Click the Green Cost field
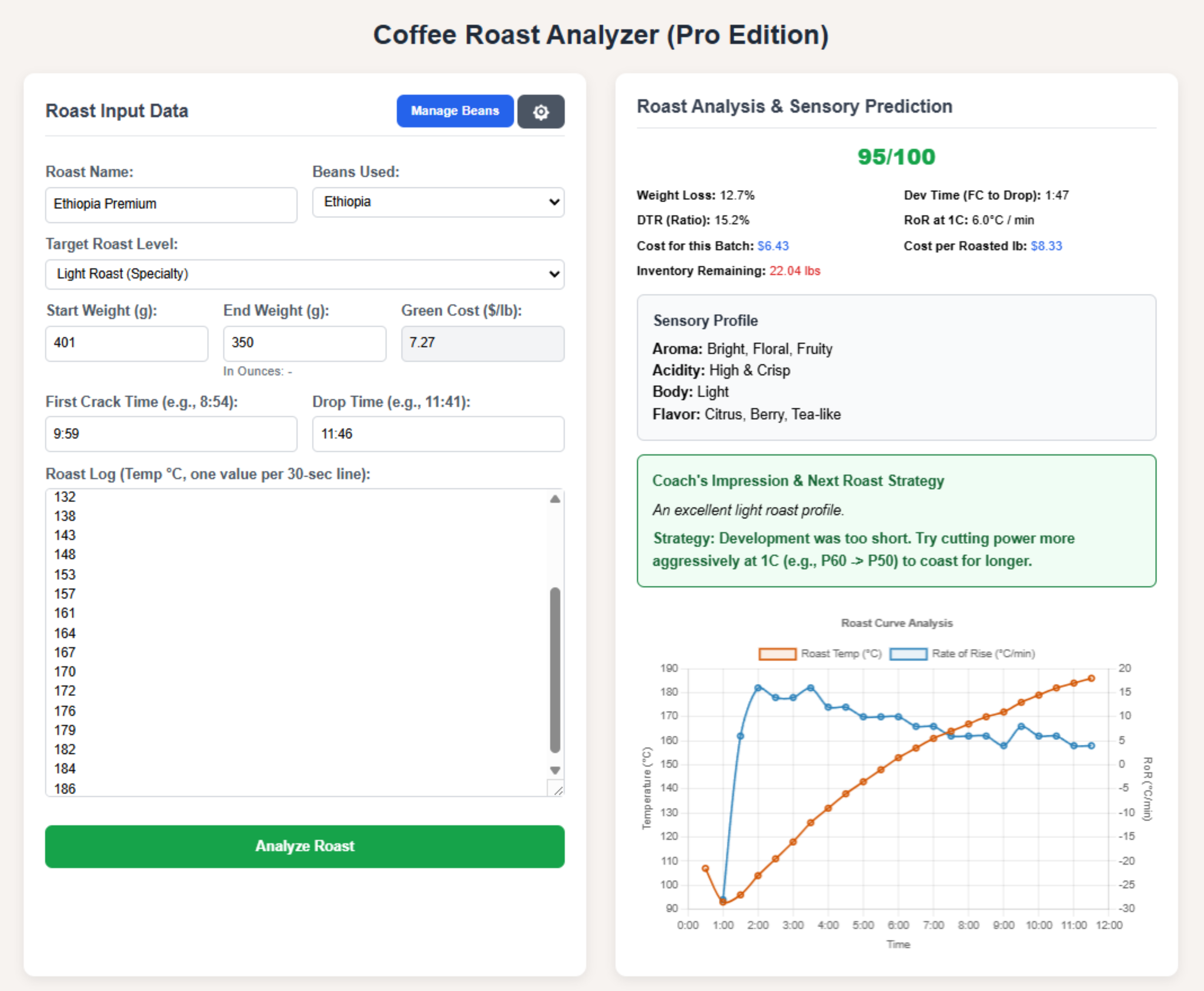This screenshot has height=991, width=1204. point(482,343)
